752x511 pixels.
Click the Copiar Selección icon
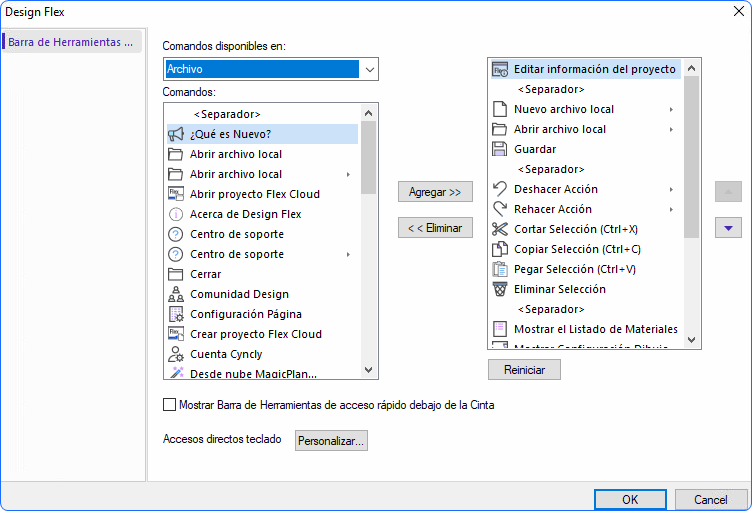(500, 249)
